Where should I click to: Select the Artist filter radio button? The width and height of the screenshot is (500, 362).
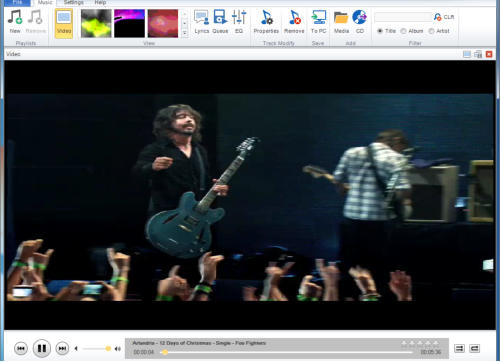coord(431,31)
